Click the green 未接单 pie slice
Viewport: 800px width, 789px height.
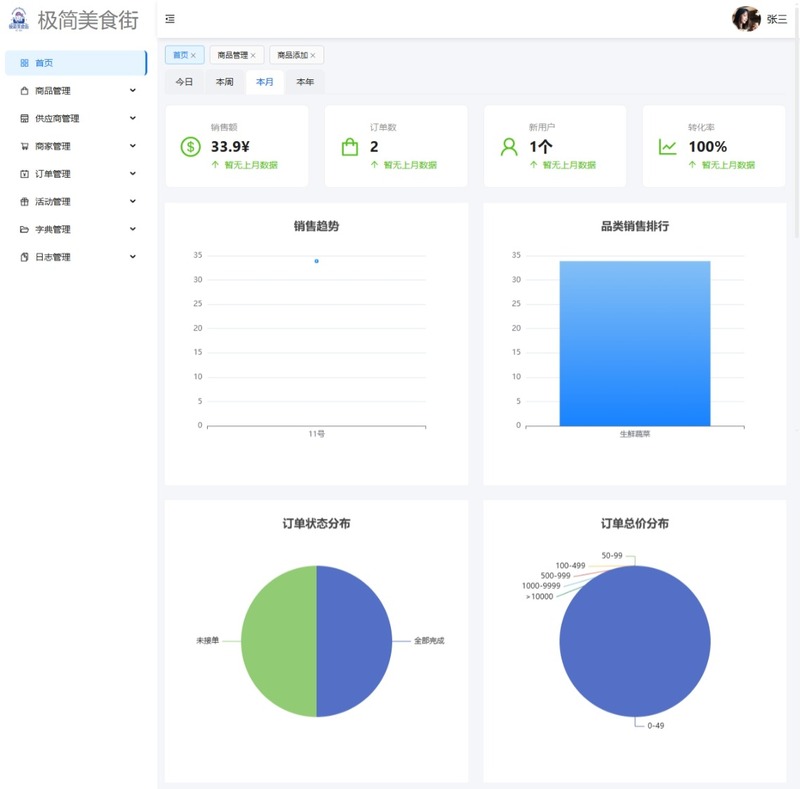(279, 641)
